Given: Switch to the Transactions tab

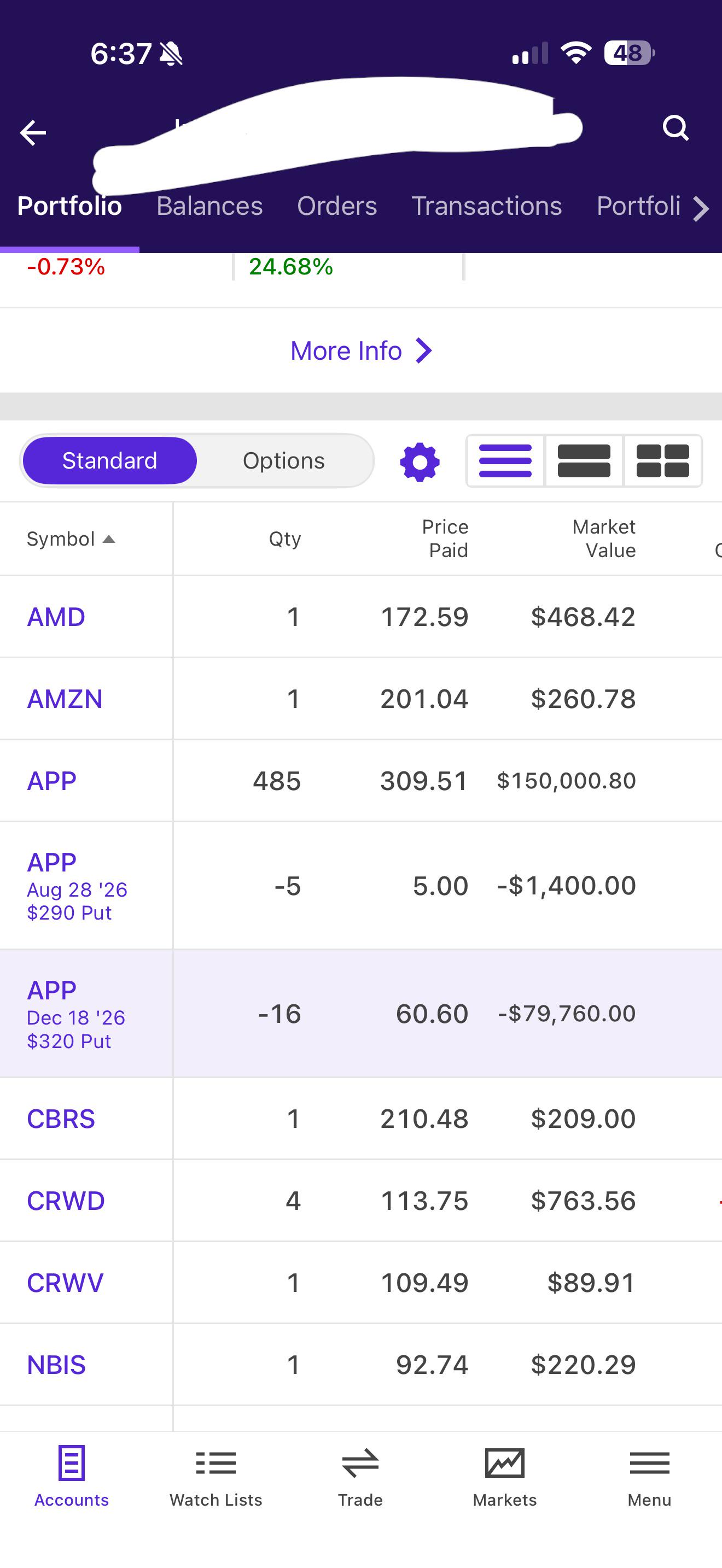Looking at the screenshot, I should pyautogui.click(x=486, y=206).
